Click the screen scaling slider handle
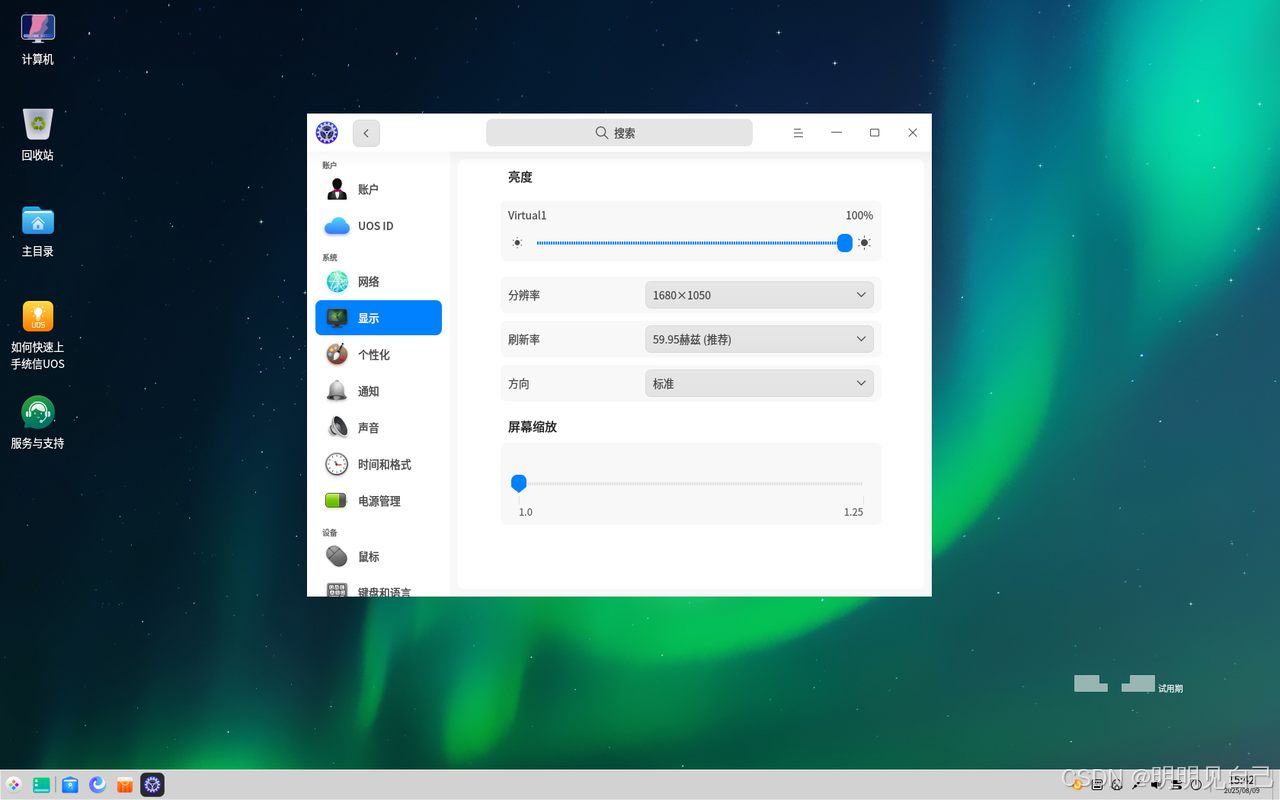1280x800 pixels. [519, 483]
